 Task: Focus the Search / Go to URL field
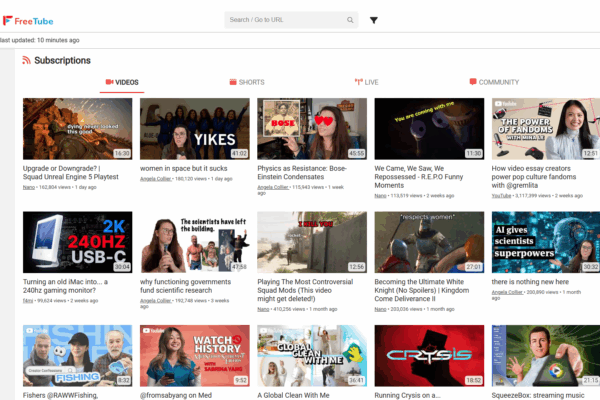tap(285, 20)
